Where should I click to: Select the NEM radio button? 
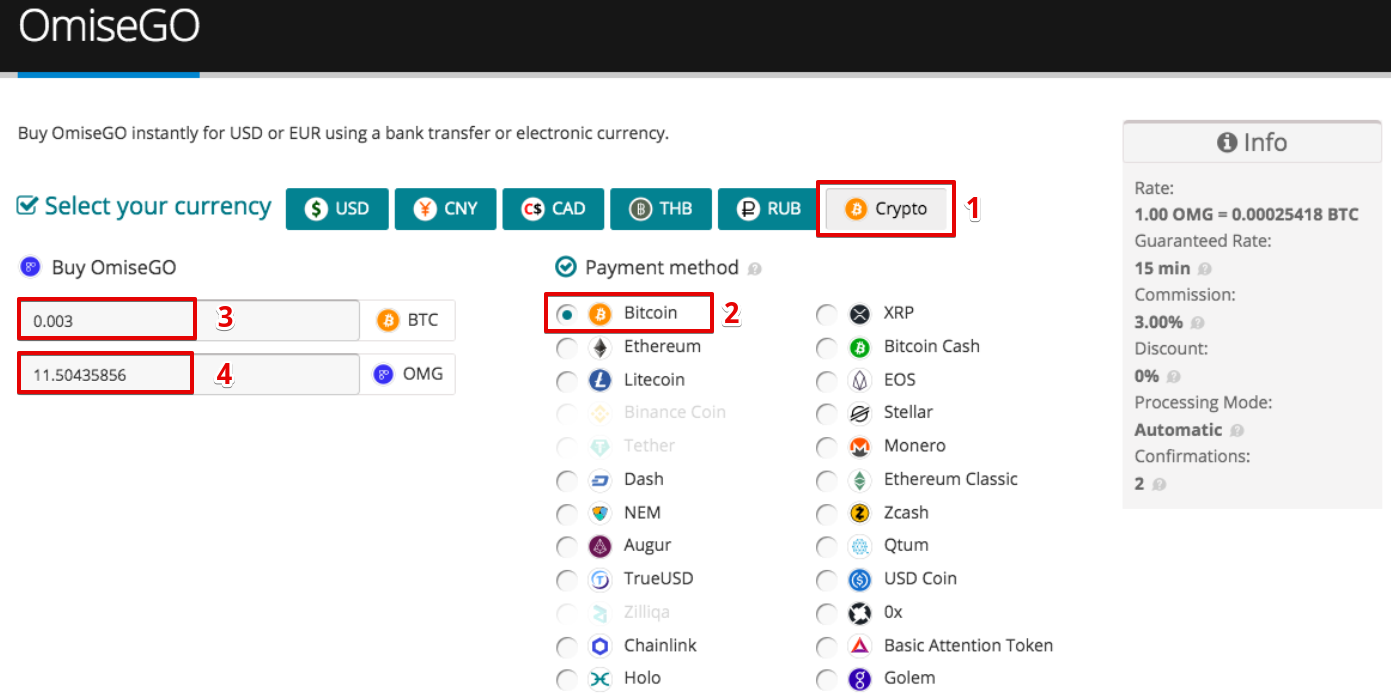tap(567, 514)
